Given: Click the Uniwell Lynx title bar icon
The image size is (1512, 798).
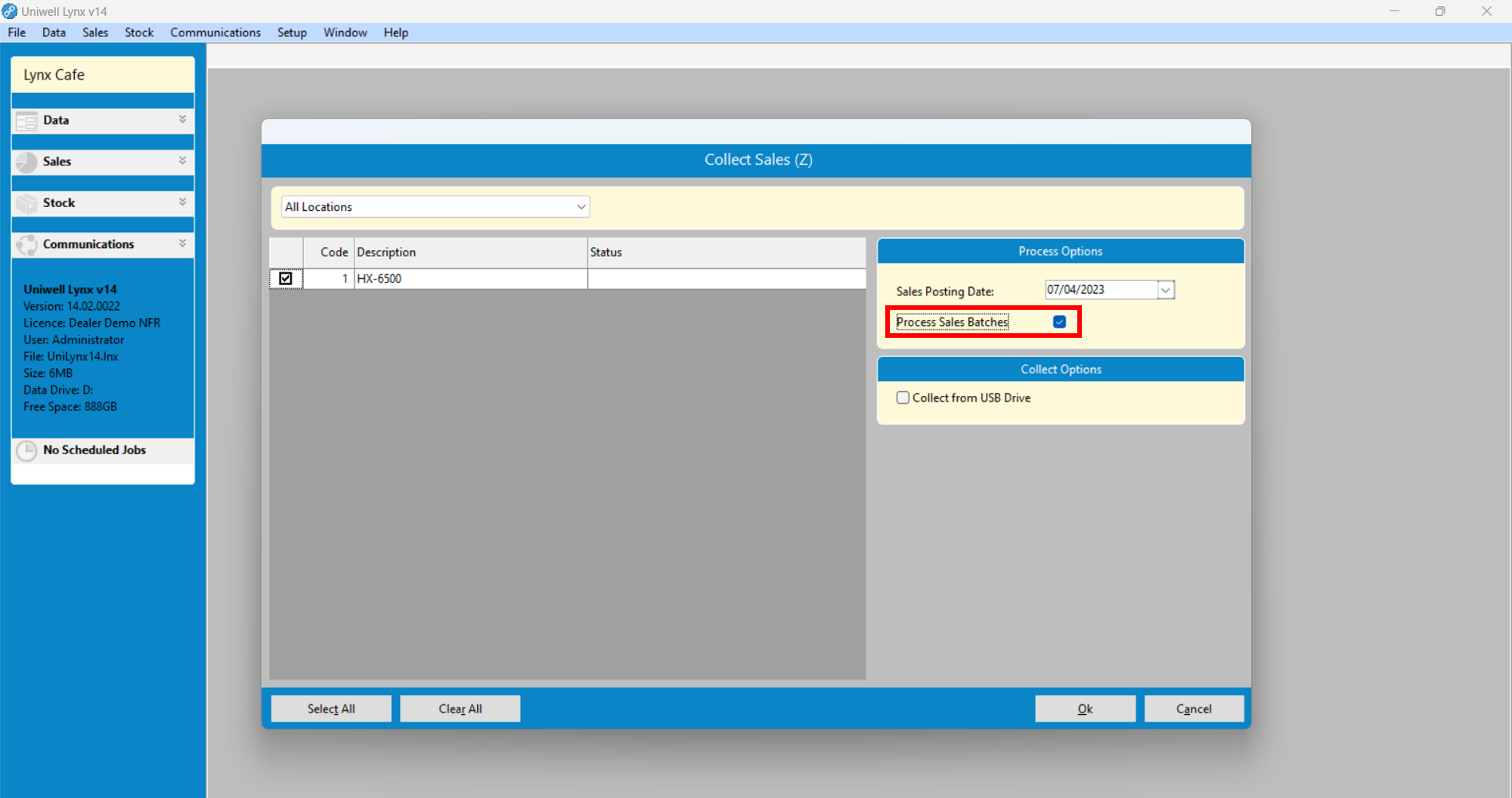Looking at the screenshot, I should [x=10, y=11].
